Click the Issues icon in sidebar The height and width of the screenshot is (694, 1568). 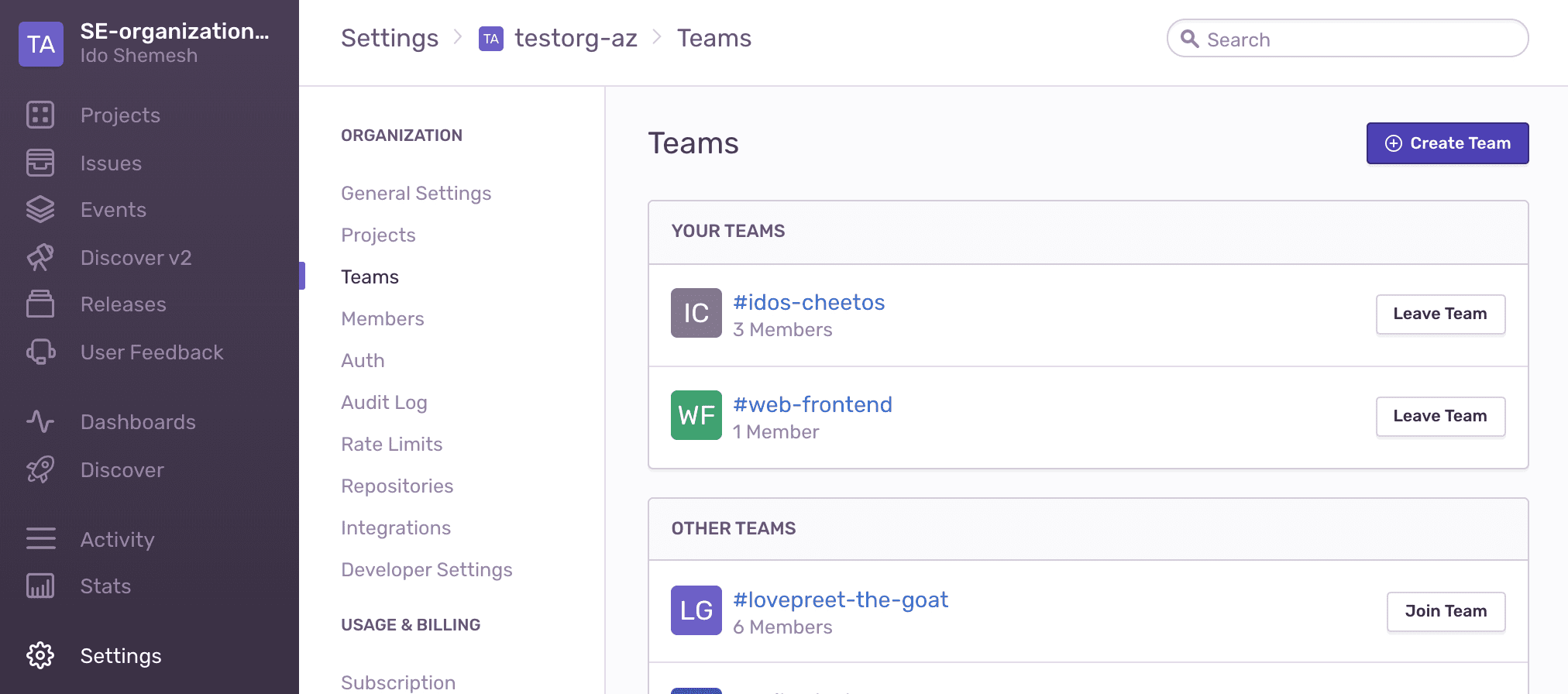click(40, 163)
